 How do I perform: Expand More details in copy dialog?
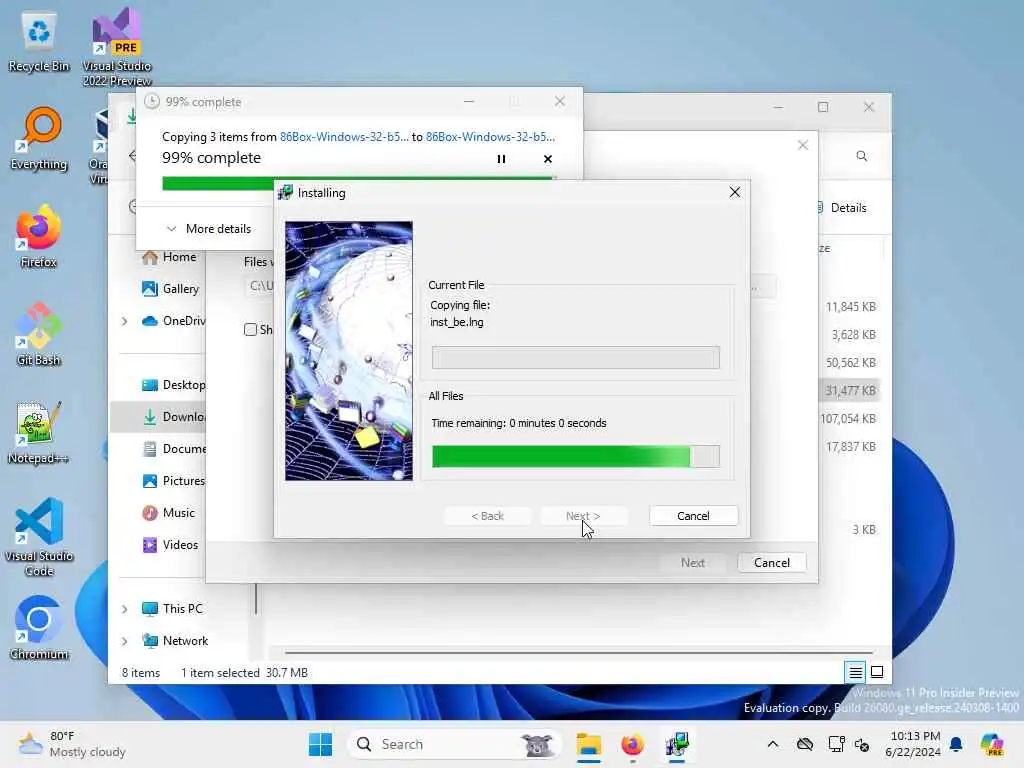point(209,229)
